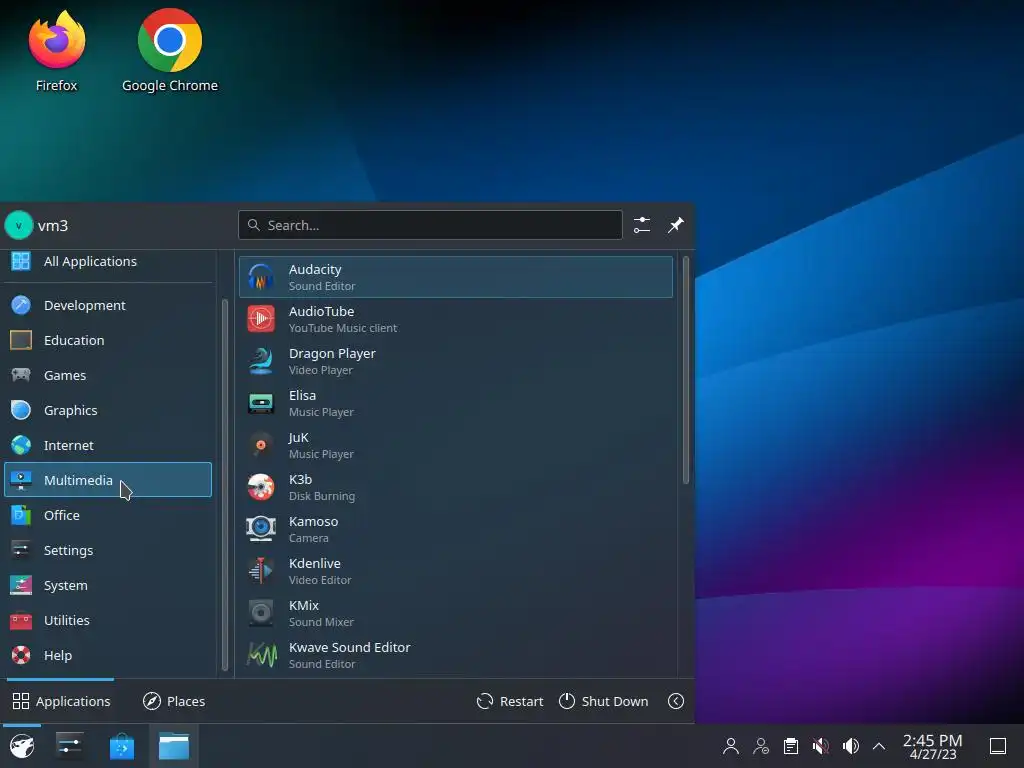This screenshot has width=1024, height=768.
Task: Select the Graphics category
Action: (x=108, y=410)
